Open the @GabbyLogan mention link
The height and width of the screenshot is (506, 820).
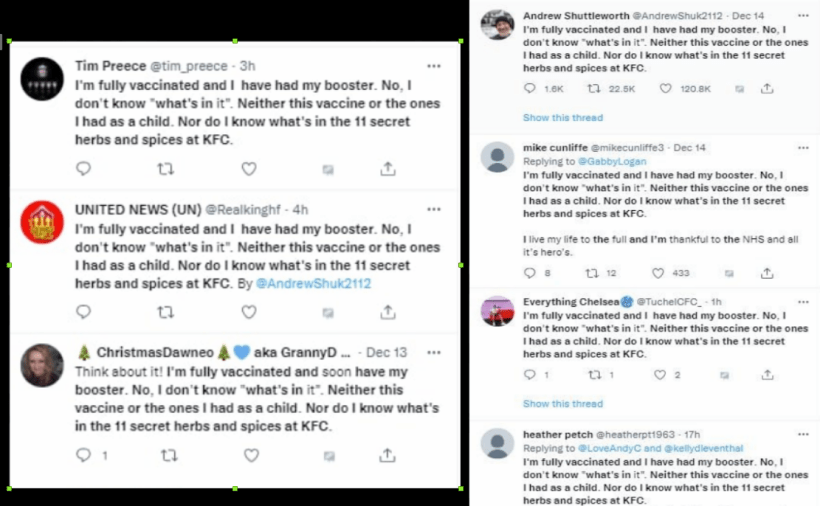pyautogui.click(x=603, y=161)
